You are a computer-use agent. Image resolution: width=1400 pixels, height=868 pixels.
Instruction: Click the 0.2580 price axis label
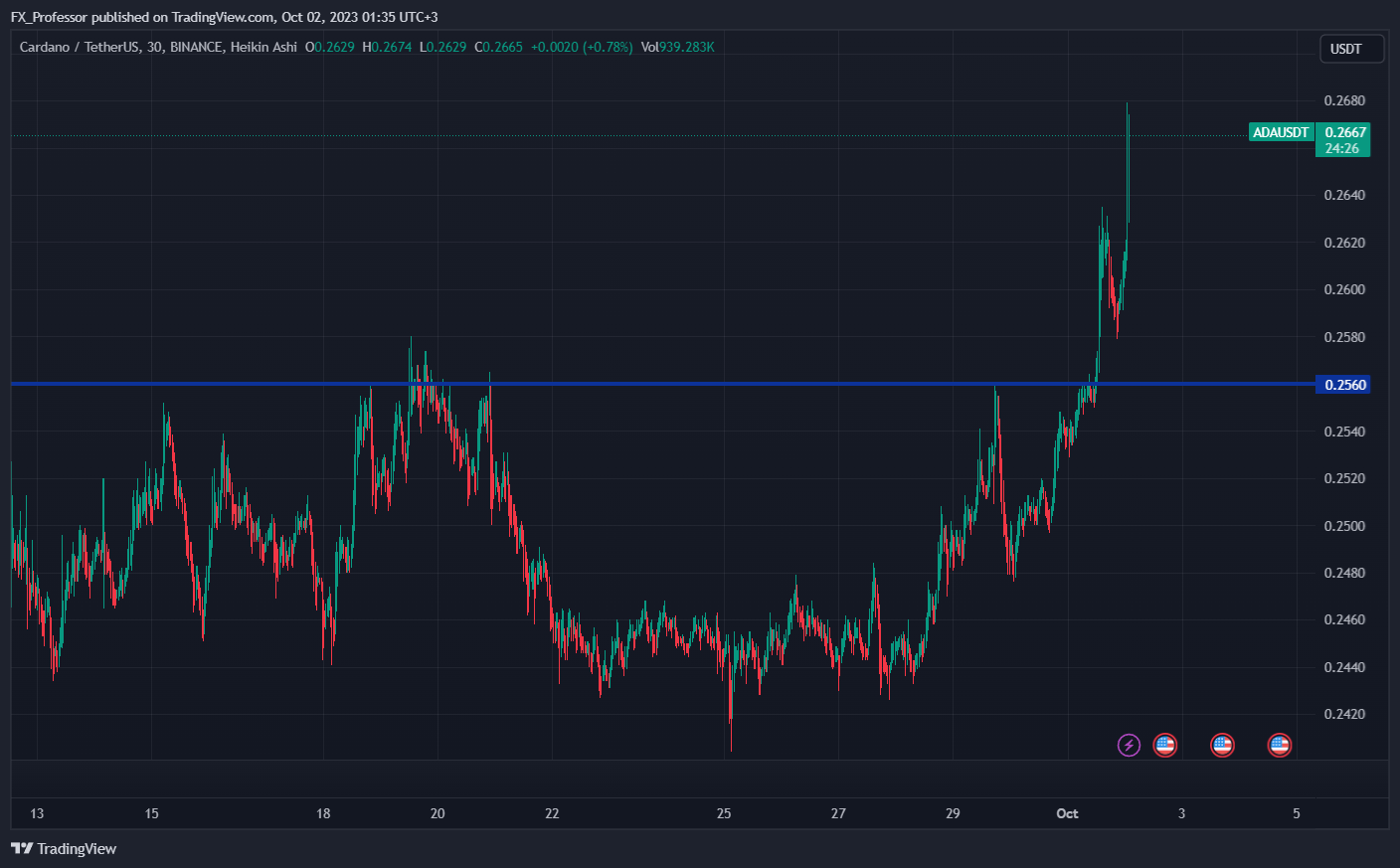1344,337
